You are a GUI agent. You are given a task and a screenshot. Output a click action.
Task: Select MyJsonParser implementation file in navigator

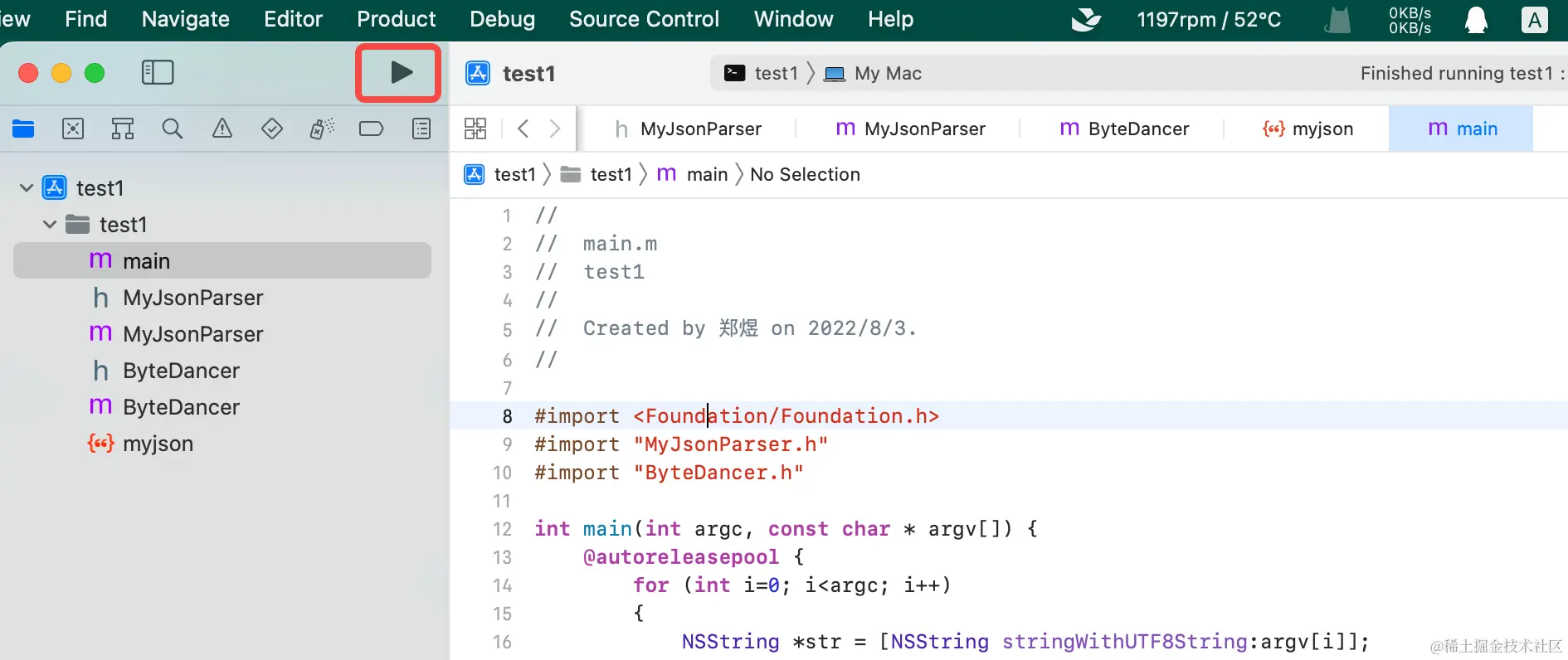click(222, 334)
